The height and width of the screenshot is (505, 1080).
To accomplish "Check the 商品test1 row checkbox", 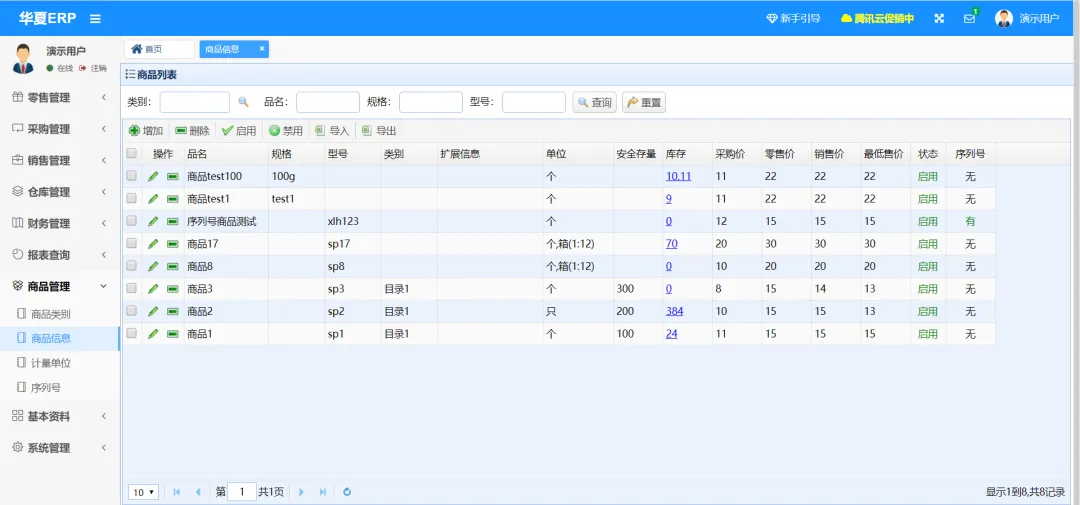I will [x=132, y=198].
